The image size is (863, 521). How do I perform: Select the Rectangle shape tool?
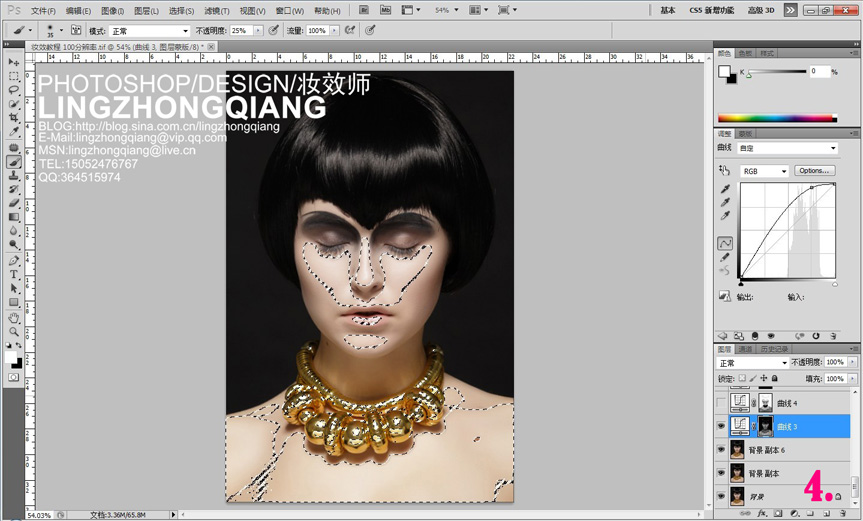point(13,302)
